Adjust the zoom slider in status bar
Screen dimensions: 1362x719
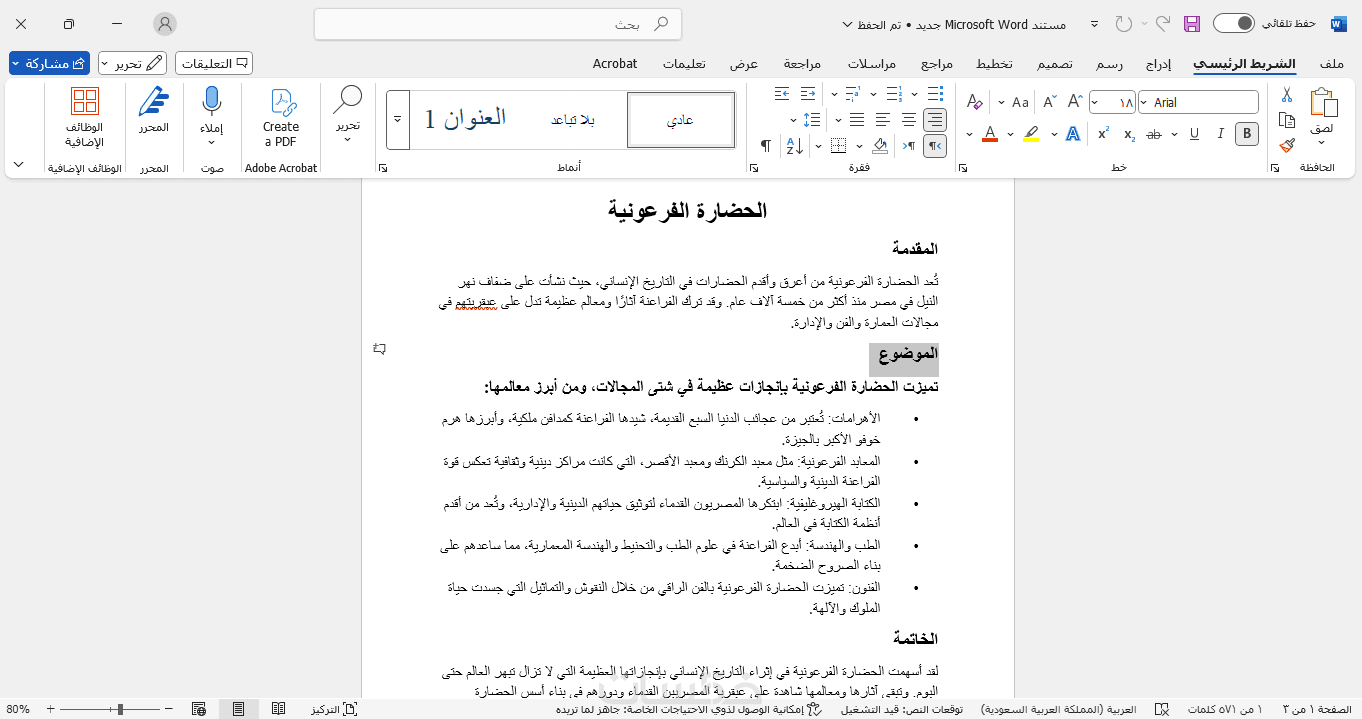(x=119, y=709)
